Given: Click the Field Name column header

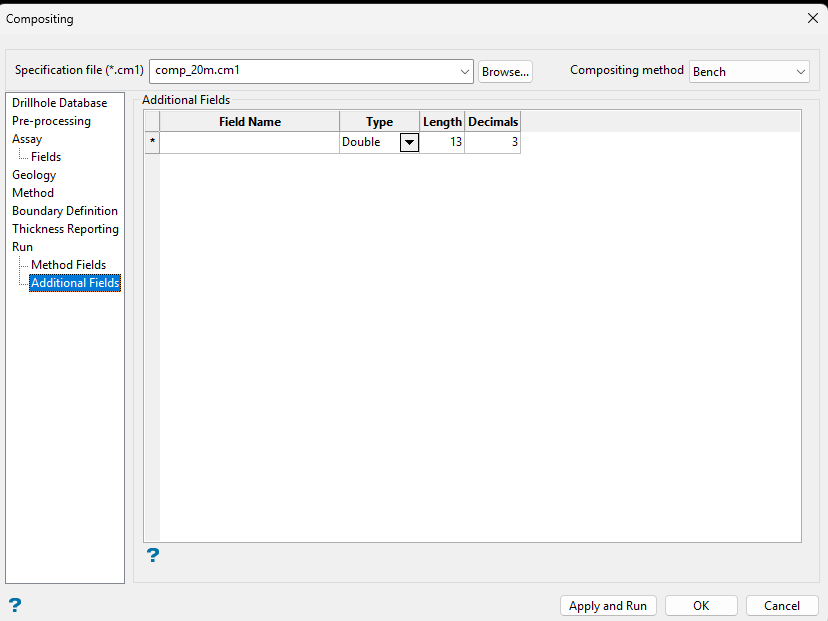Looking at the screenshot, I should [249, 121].
